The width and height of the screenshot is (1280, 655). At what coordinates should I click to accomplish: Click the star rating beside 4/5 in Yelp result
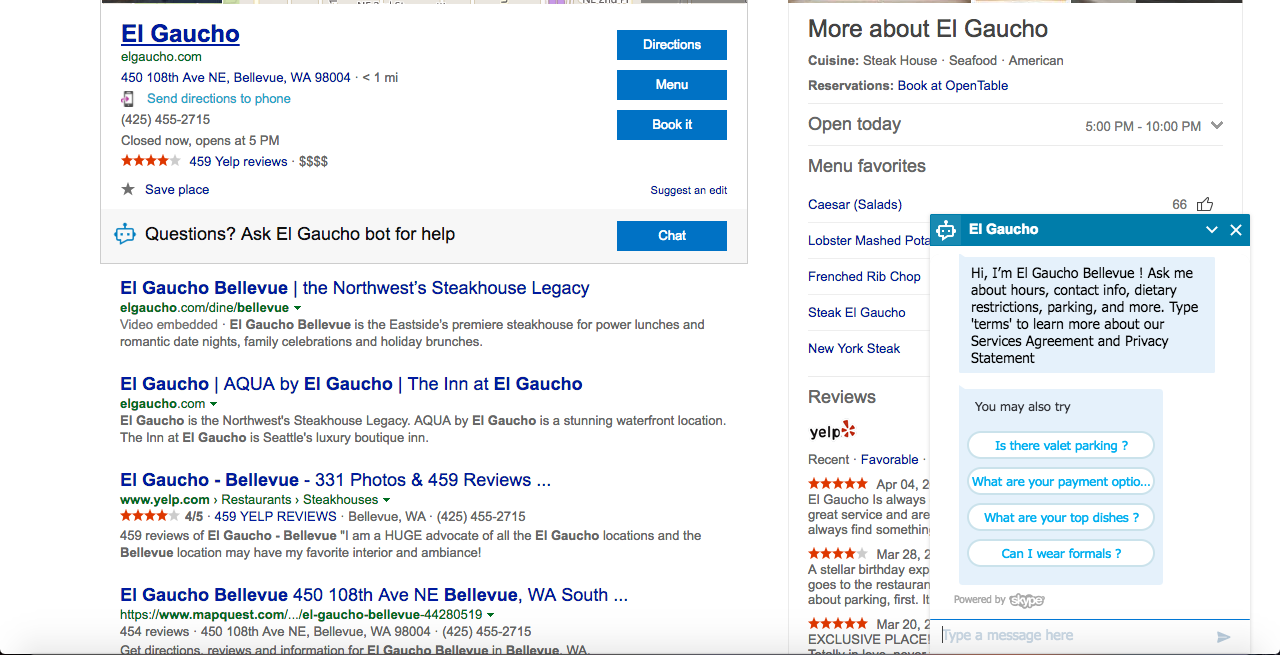(x=150, y=516)
